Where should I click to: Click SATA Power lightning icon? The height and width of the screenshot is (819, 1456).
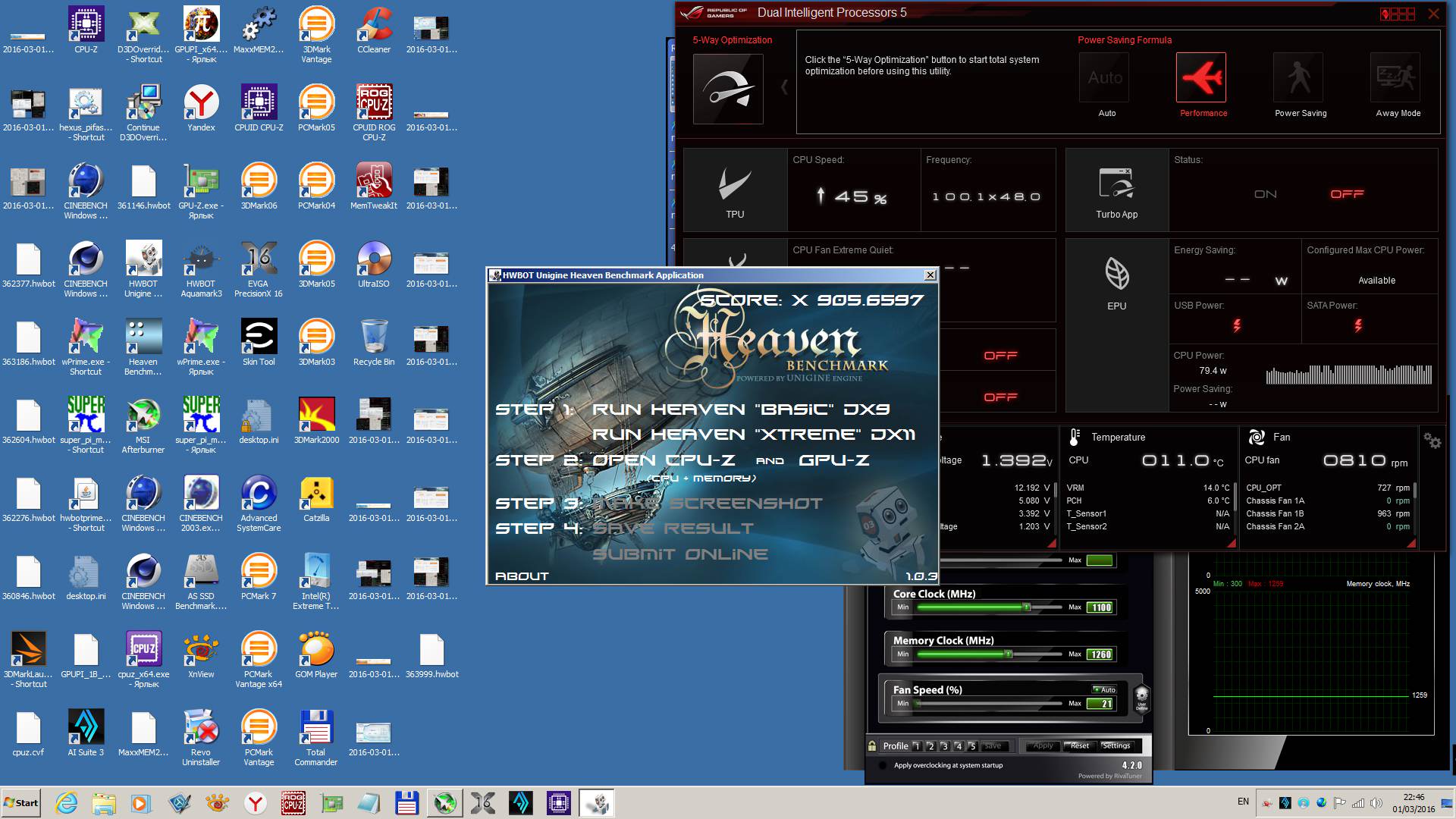coord(1358,326)
